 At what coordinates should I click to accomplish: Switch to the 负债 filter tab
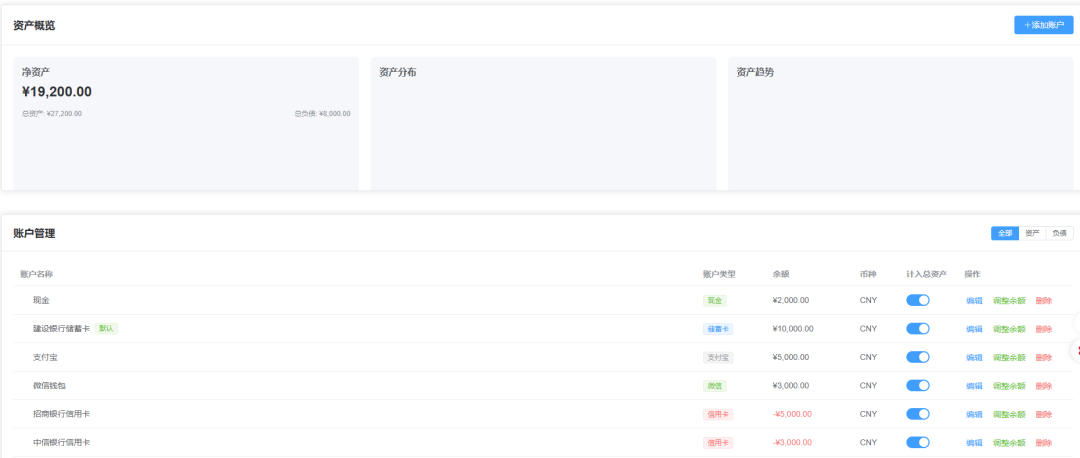[x=1059, y=233]
